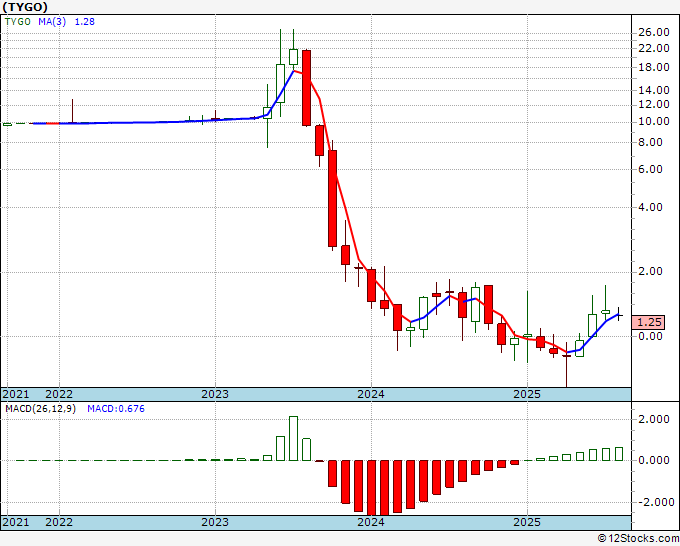
Task: Select the TYGO legend label
Action: [x=18, y=21]
